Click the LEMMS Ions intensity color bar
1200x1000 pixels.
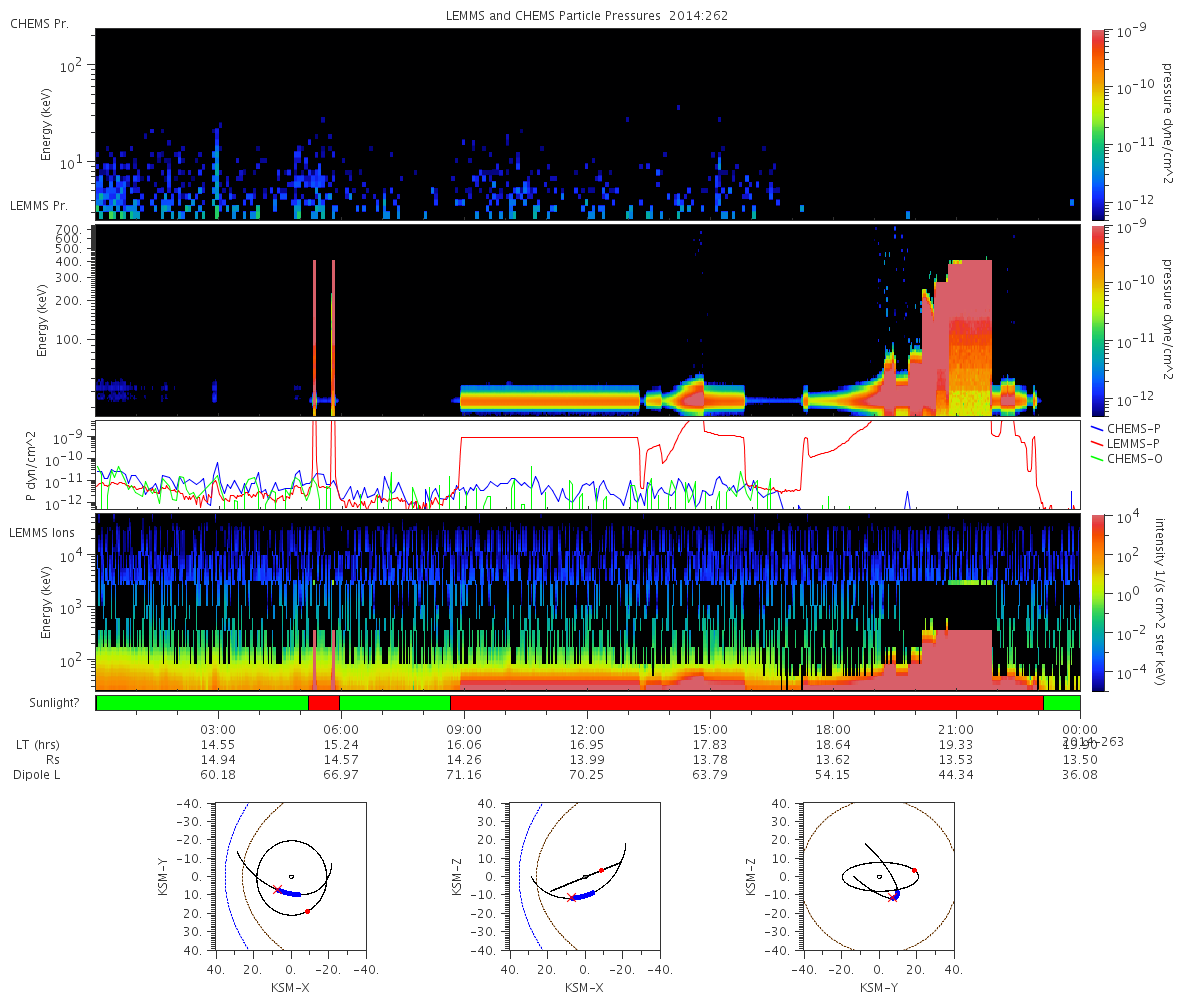[x=1099, y=602]
